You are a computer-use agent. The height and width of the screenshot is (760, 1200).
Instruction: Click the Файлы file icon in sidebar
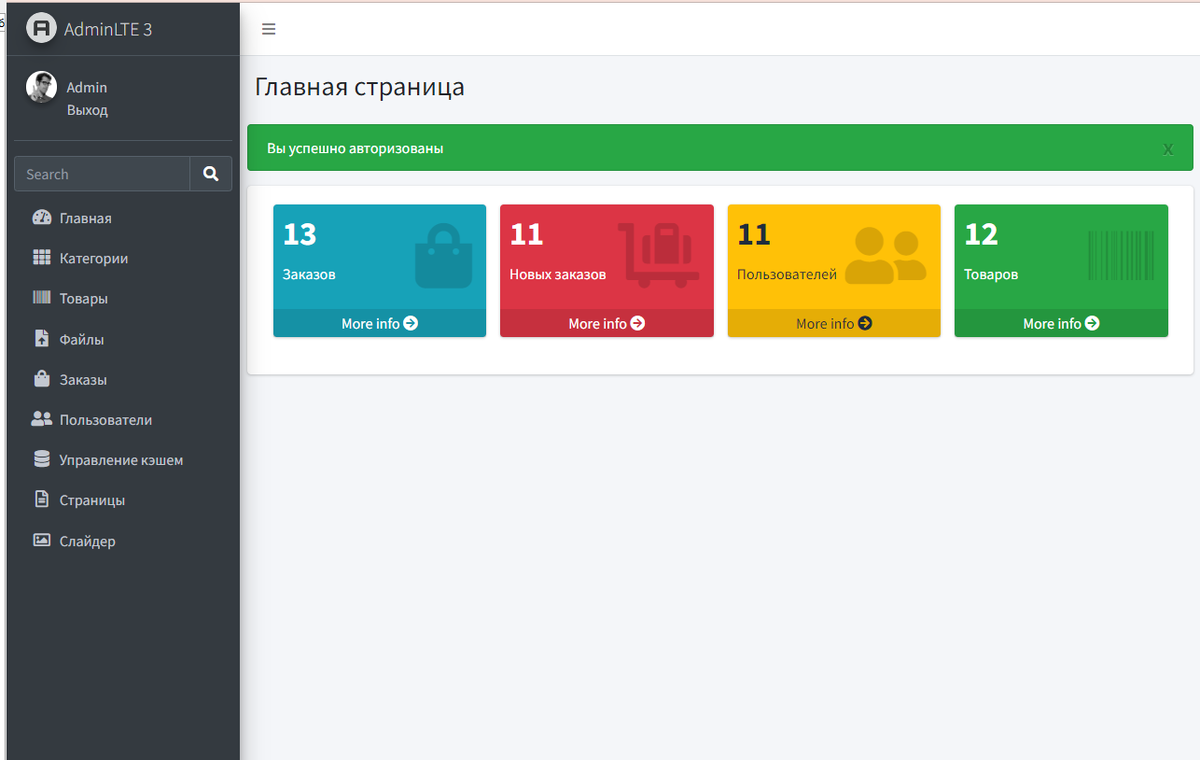click(40, 339)
